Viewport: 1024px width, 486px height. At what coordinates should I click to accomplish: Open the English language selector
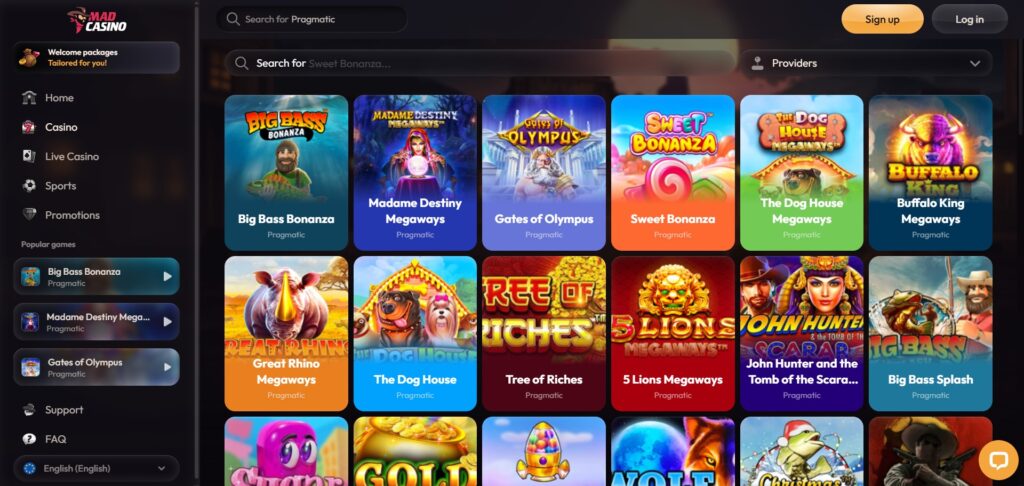[97, 468]
